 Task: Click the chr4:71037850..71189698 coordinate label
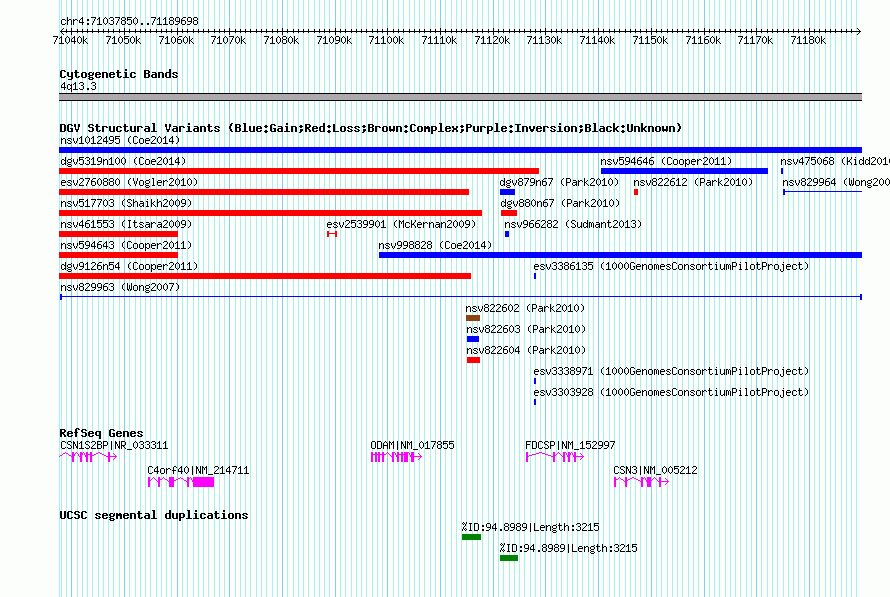click(129, 21)
